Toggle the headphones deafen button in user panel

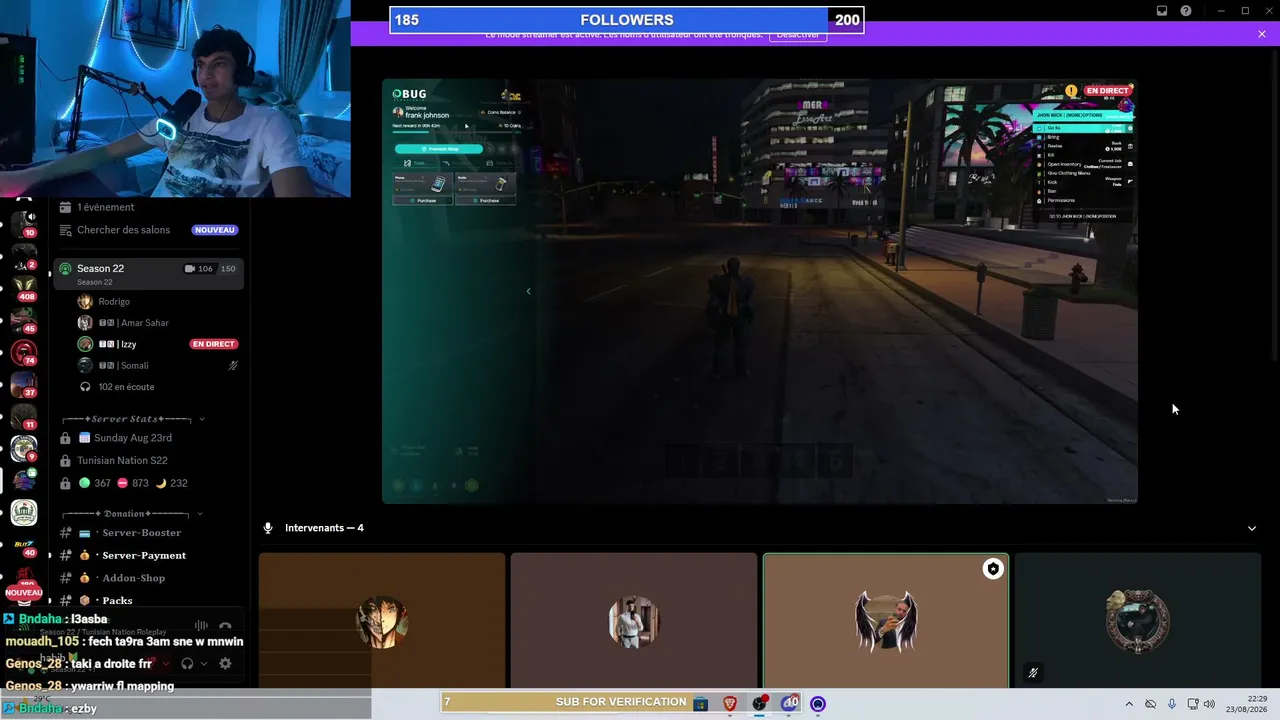(x=187, y=663)
